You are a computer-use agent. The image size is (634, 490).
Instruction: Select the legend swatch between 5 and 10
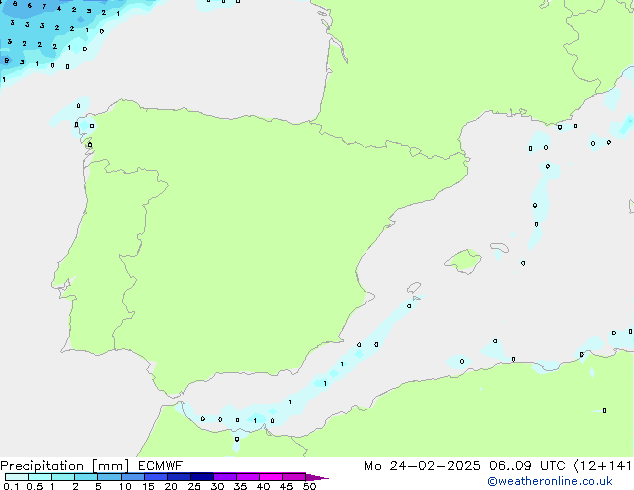[109, 477]
